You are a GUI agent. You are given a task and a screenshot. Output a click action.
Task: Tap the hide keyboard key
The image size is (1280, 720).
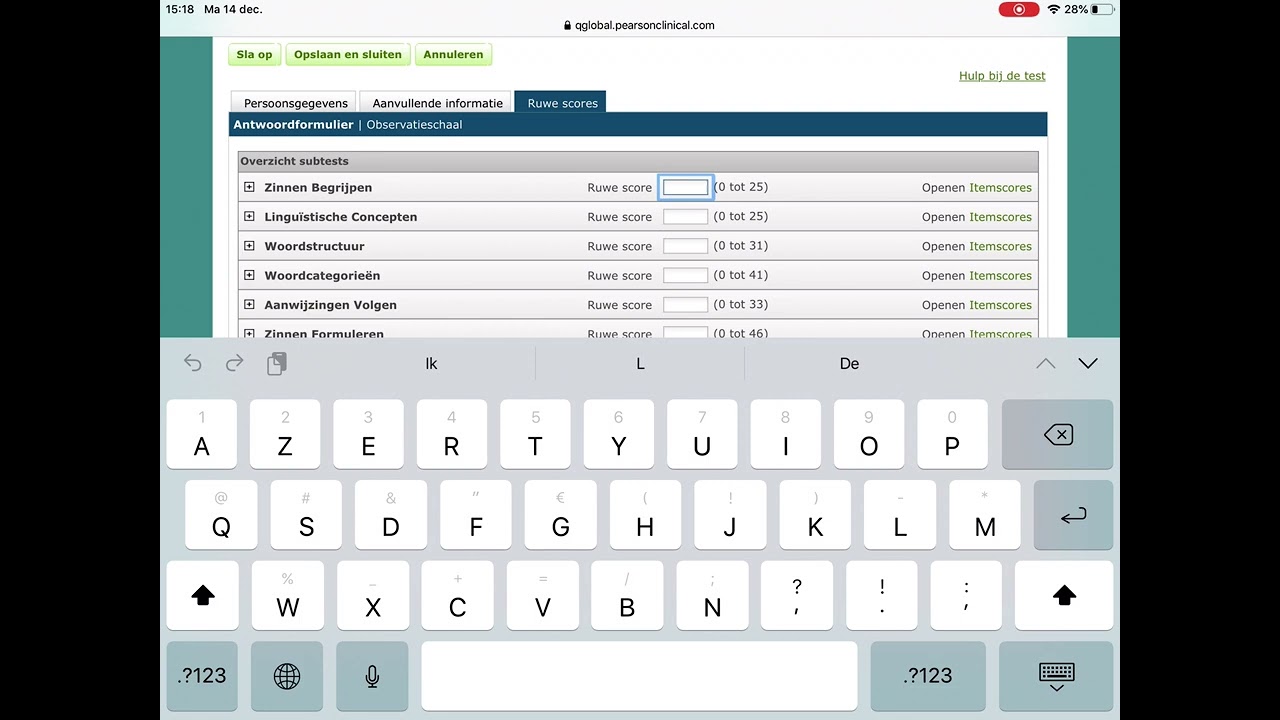point(1056,677)
